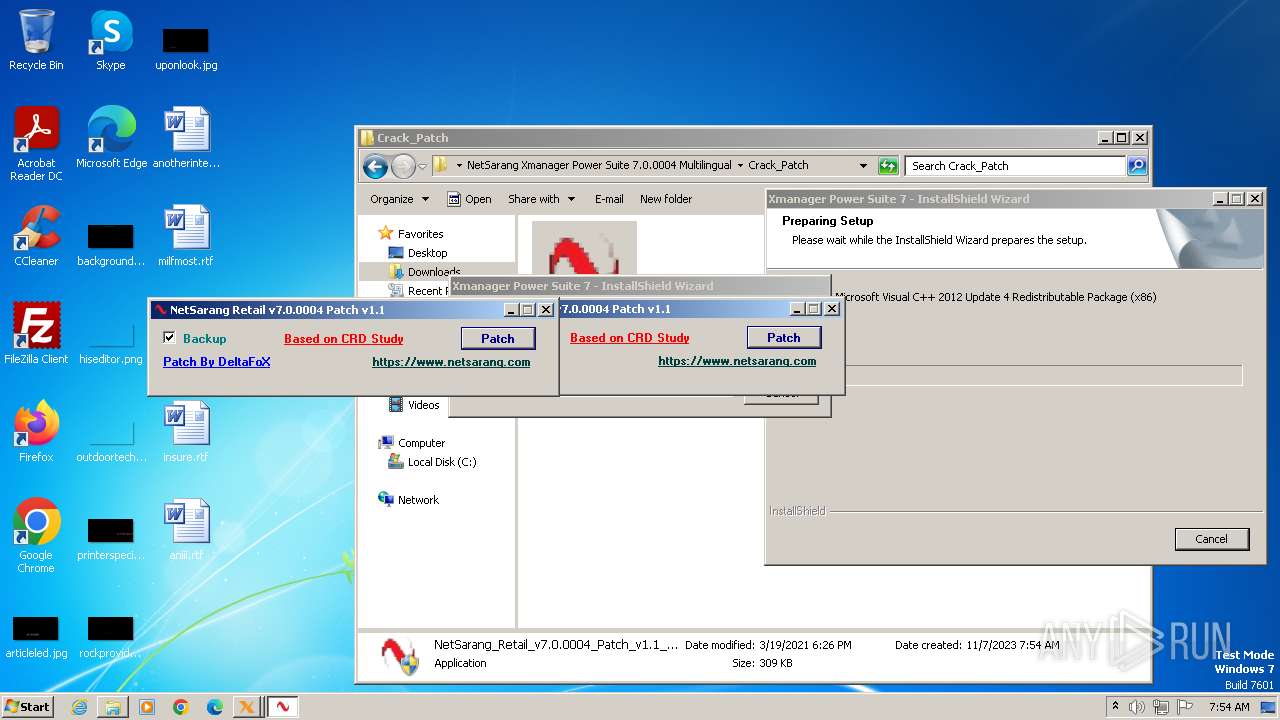Image resolution: width=1280 pixels, height=720 pixels.
Task: Open address bar history dropdown
Action: [863, 166]
